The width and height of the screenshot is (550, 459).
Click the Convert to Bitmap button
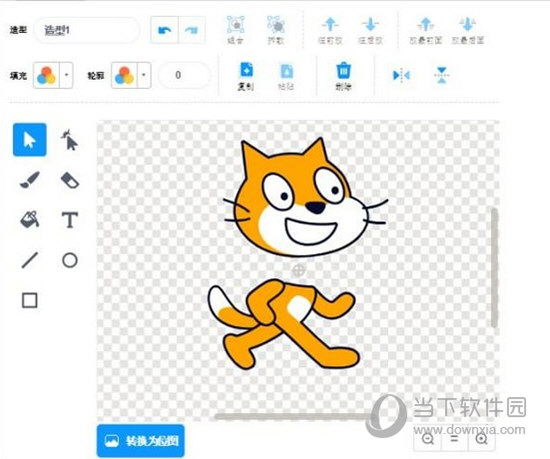coord(141,440)
